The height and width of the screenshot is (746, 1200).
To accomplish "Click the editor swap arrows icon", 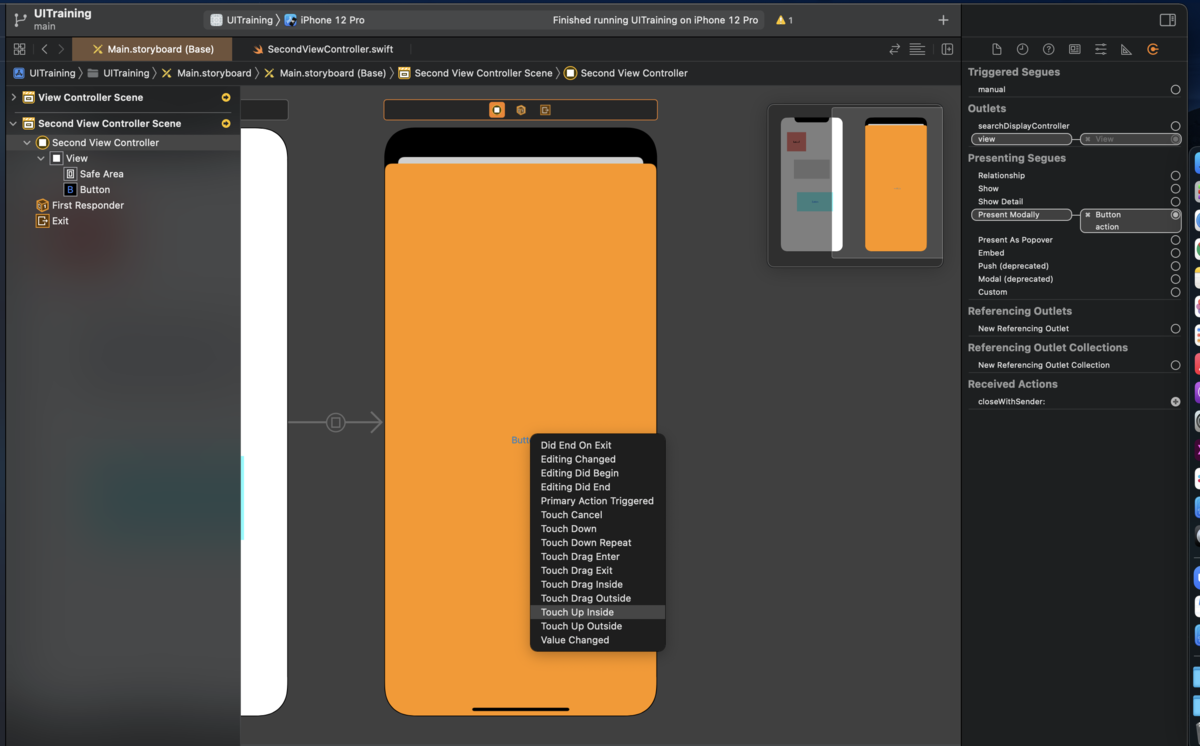I will (x=895, y=49).
